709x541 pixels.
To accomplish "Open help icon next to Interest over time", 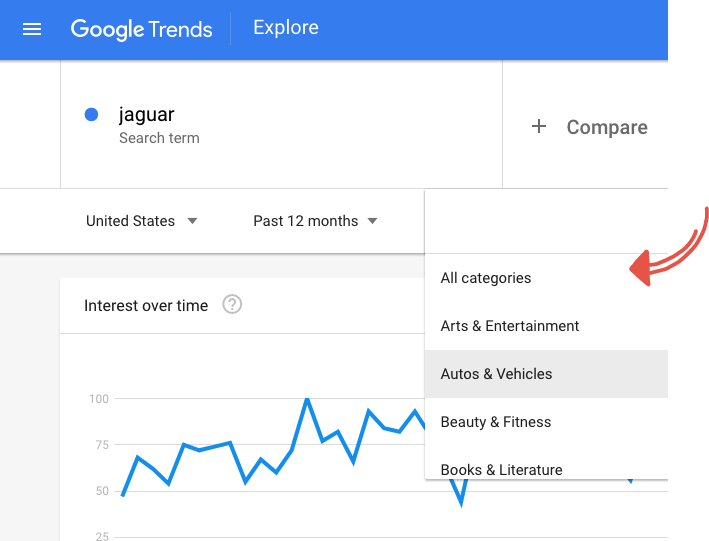I will click(232, 305).
